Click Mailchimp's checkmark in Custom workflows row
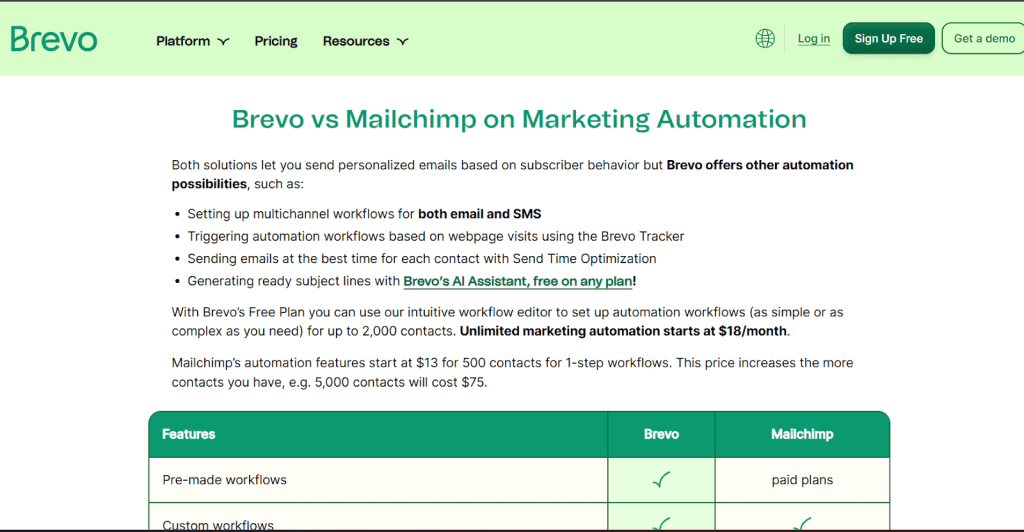The width and height of the screenshot is (1024, 532). click(802, 523)
